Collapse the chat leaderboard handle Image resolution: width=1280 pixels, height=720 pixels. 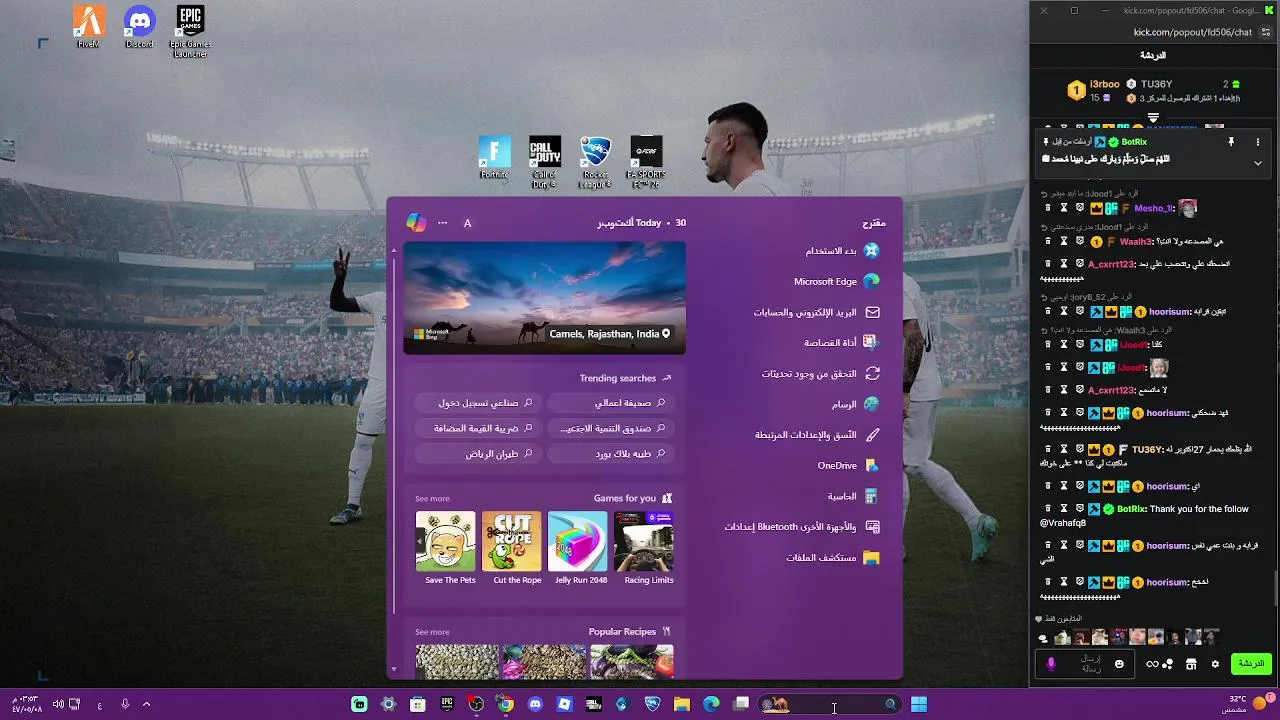(x=1153, y=118)
